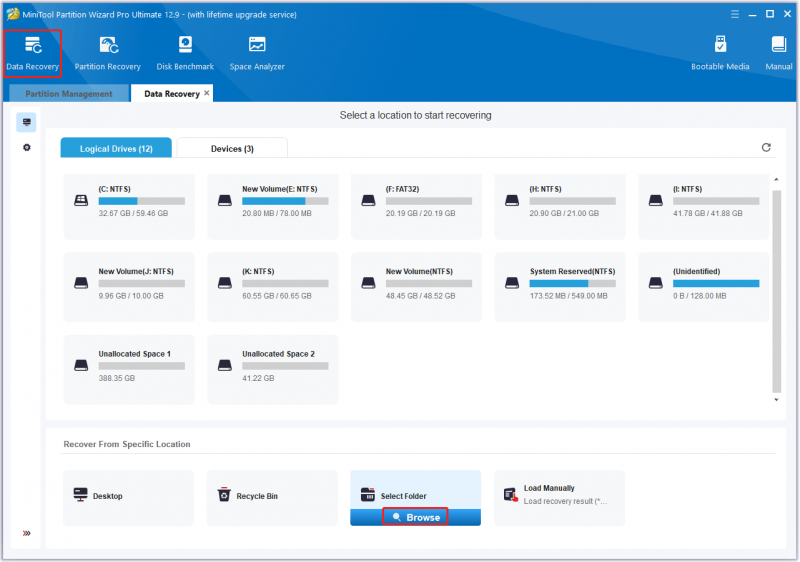Expand the sidebar with double chevron
Viewport: 800px width, 562px height.
tap(27, 533)
